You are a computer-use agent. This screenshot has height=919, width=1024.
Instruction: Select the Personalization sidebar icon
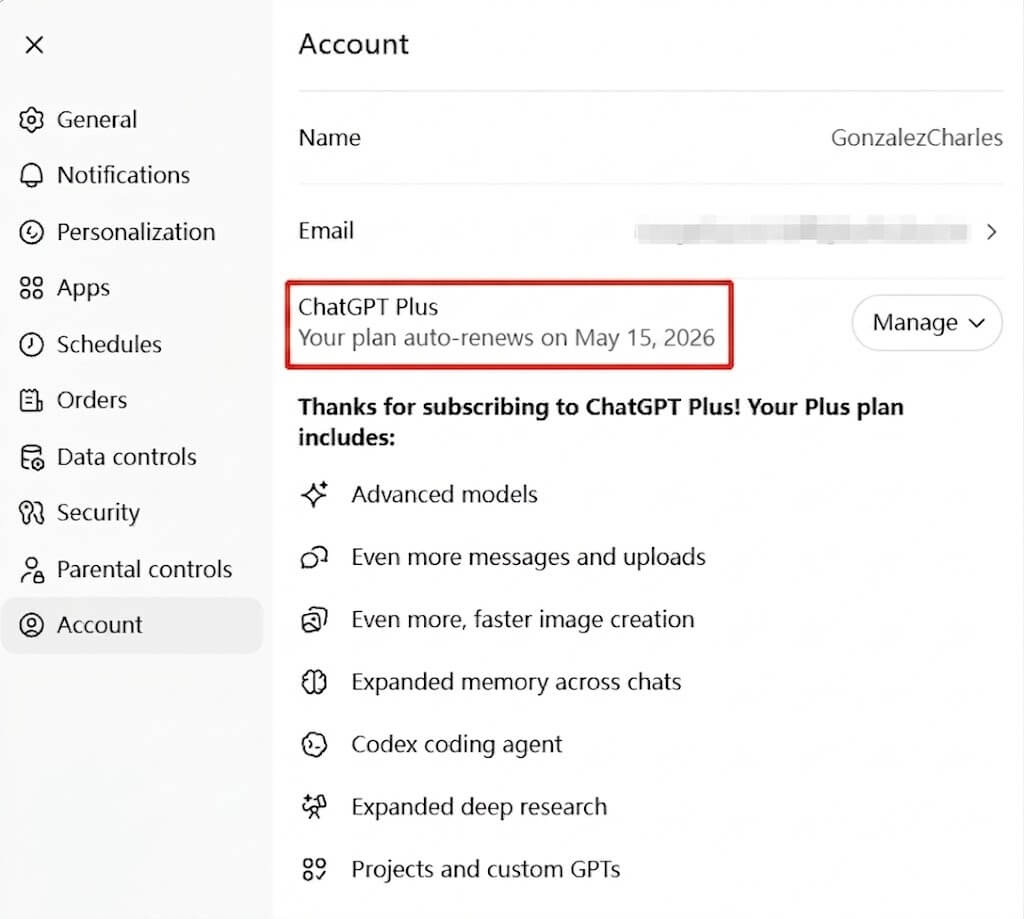(x=32, y=232)
